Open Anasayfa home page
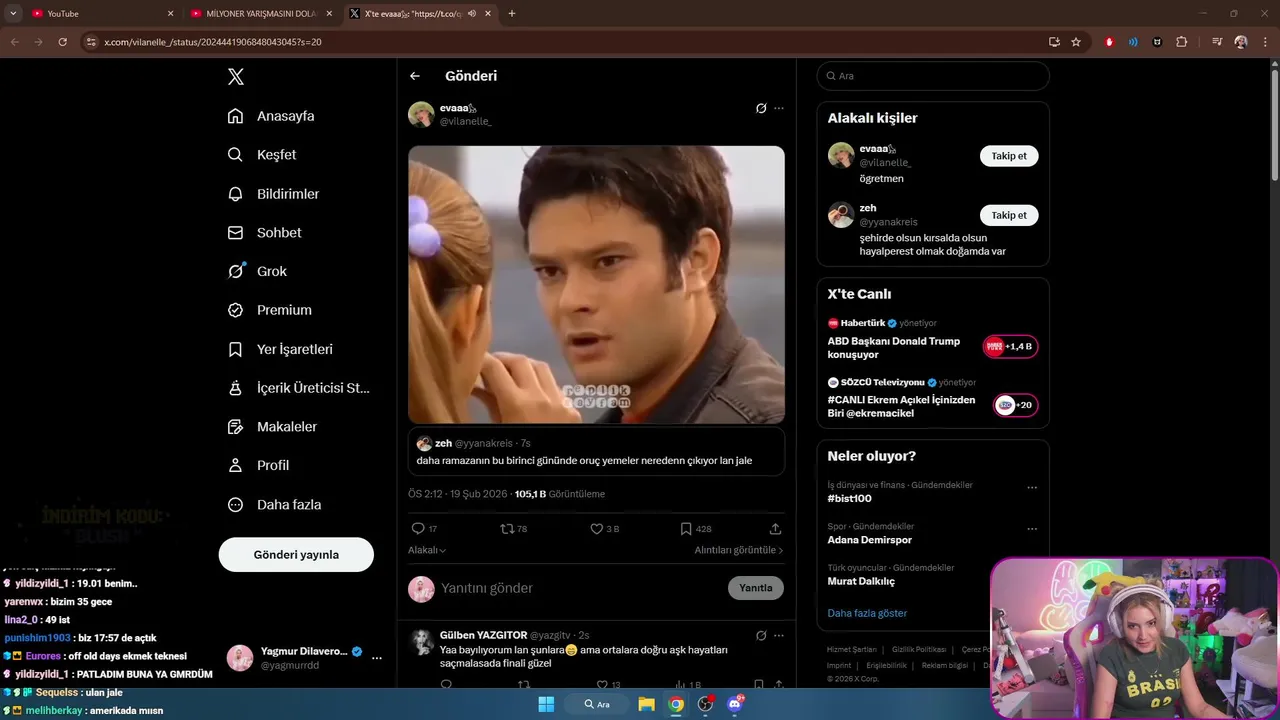 point(271,116)
